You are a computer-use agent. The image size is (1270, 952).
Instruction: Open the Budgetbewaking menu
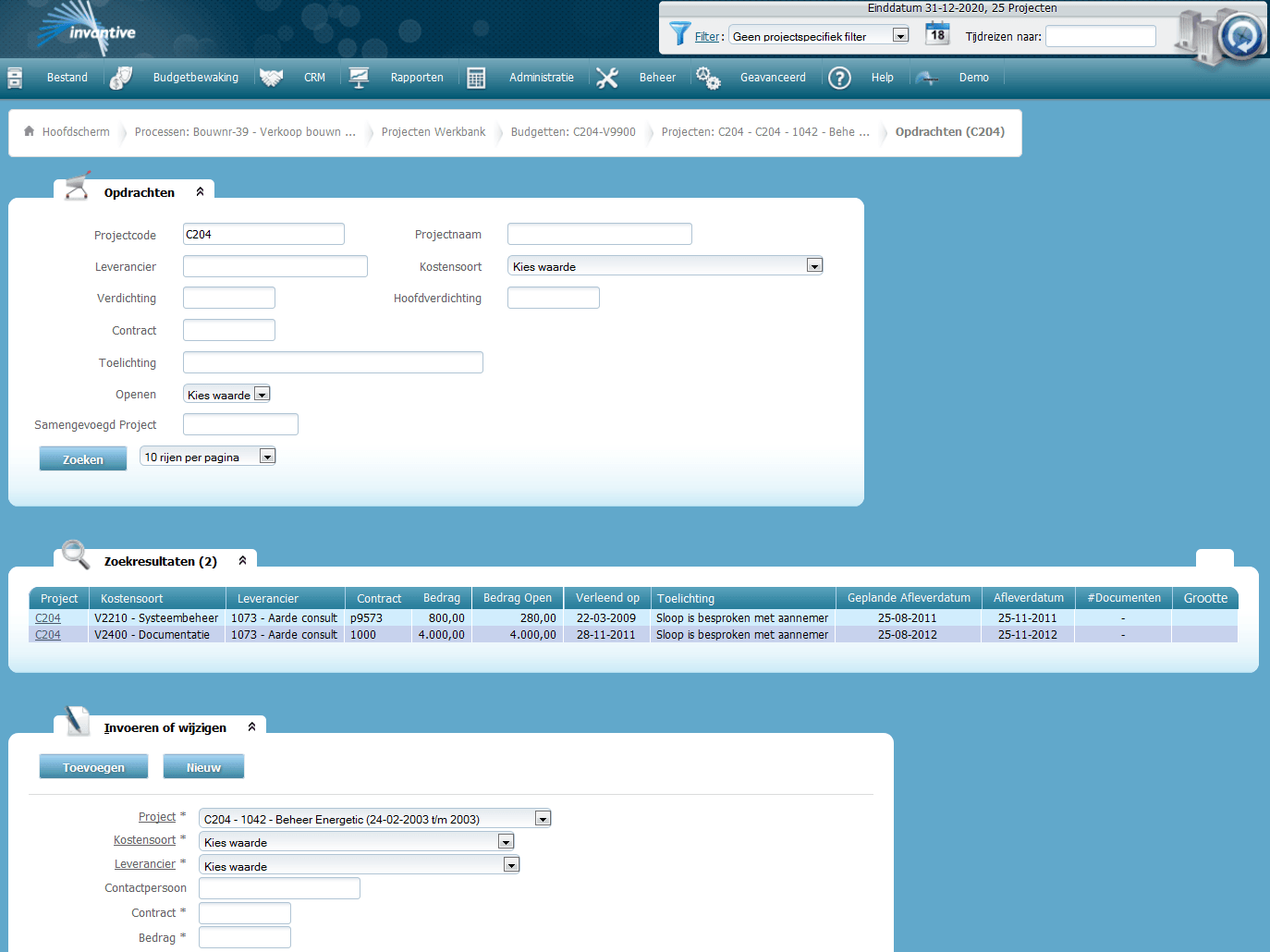point(195,78)
